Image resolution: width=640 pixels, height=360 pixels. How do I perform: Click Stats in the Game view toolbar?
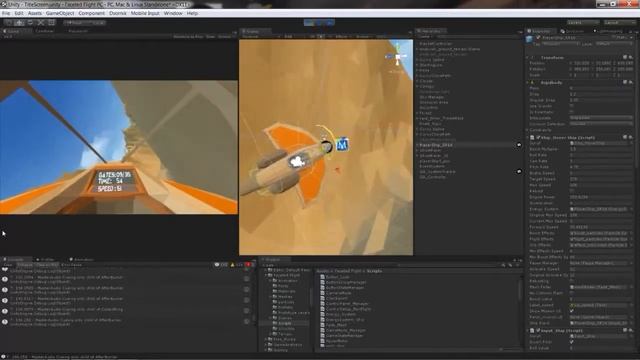click(210, 37)
